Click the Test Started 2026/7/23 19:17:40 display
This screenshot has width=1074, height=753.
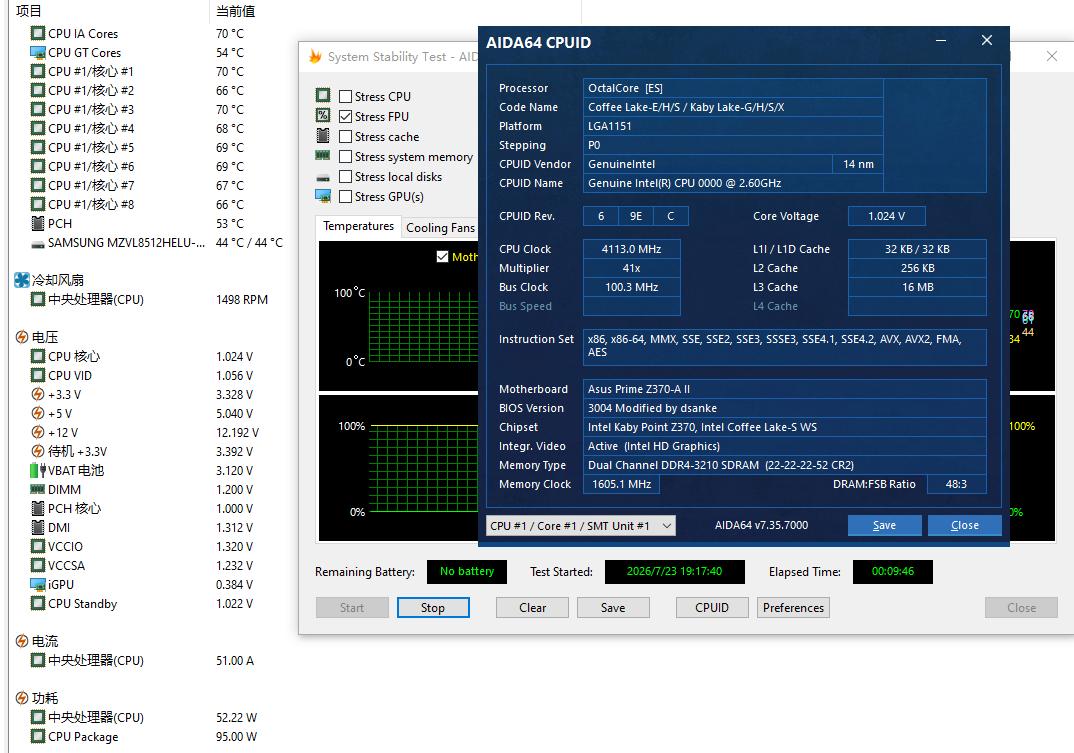675,571
